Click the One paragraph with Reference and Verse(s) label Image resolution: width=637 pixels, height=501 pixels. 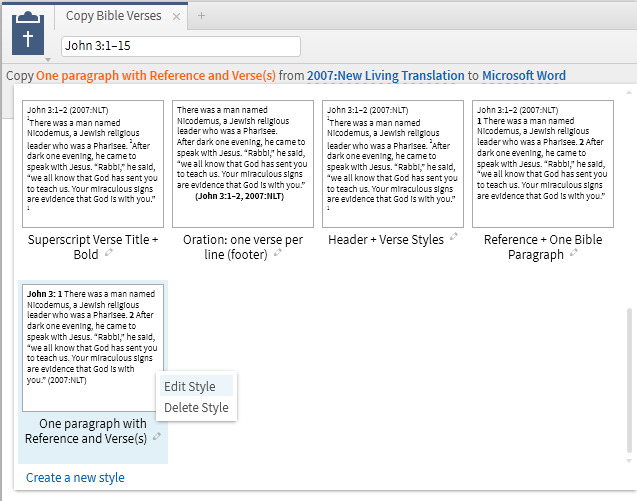click(86, 431)
